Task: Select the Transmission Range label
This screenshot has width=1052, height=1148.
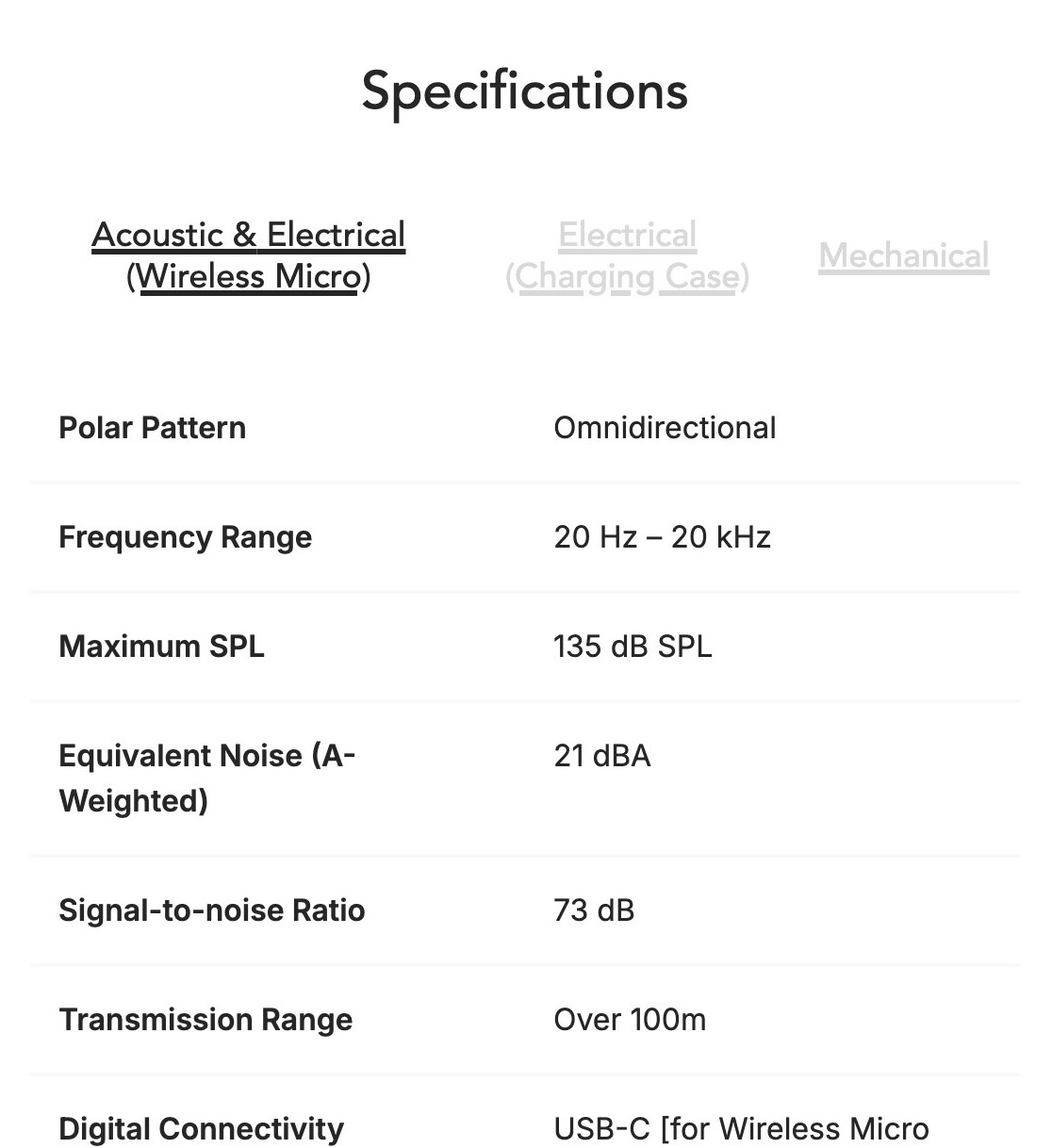Action: (205, 1020)
